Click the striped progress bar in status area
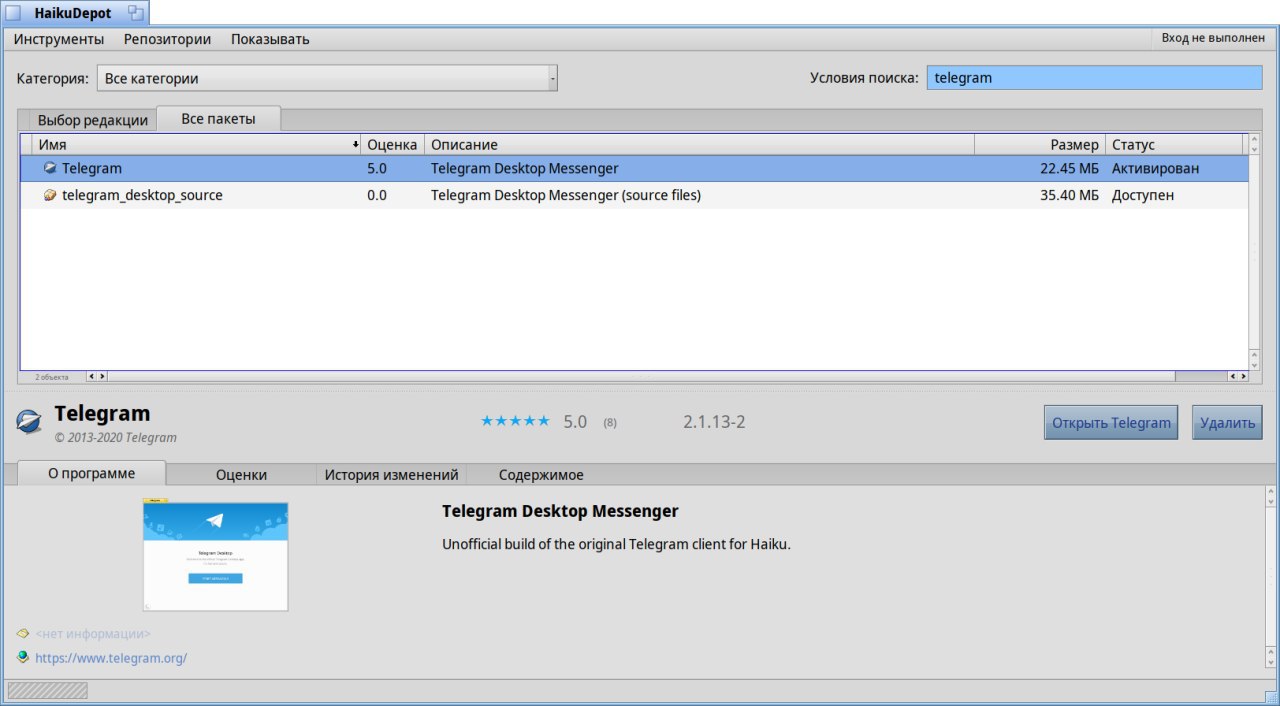Viewport: 1280px width, 706px height. click(x=47, y=690)
